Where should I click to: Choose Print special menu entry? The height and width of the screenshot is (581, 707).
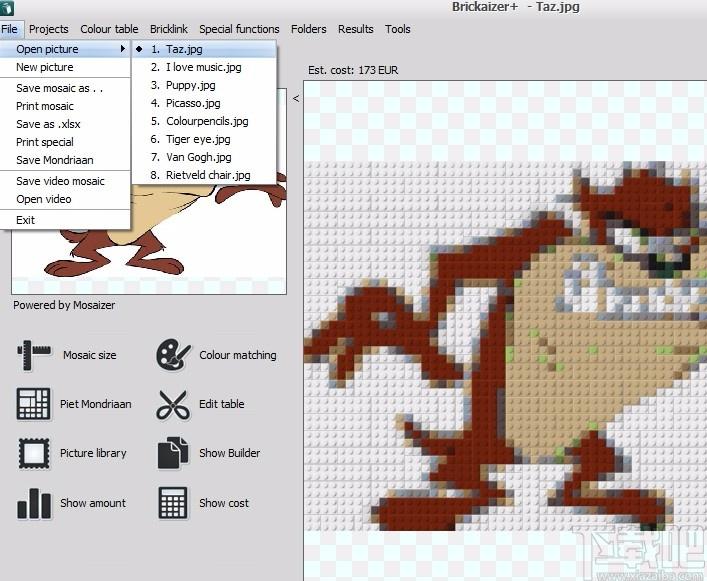[65, 142]
